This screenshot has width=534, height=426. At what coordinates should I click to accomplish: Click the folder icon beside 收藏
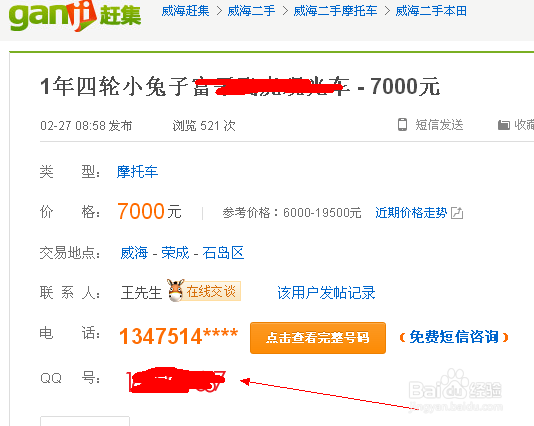(x=504, y=125)
